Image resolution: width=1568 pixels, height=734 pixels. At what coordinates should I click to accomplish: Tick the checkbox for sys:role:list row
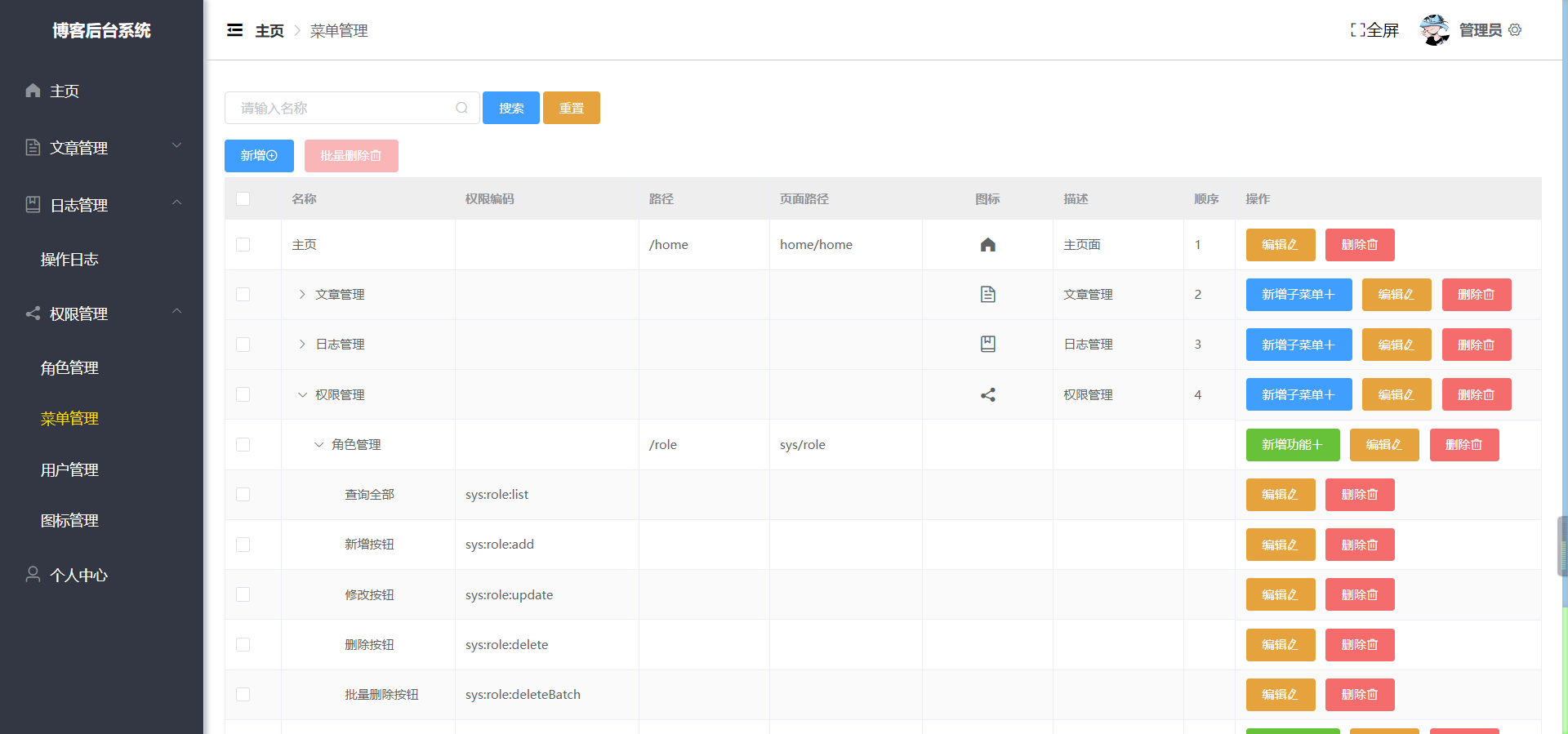click(x=243, y=495)
